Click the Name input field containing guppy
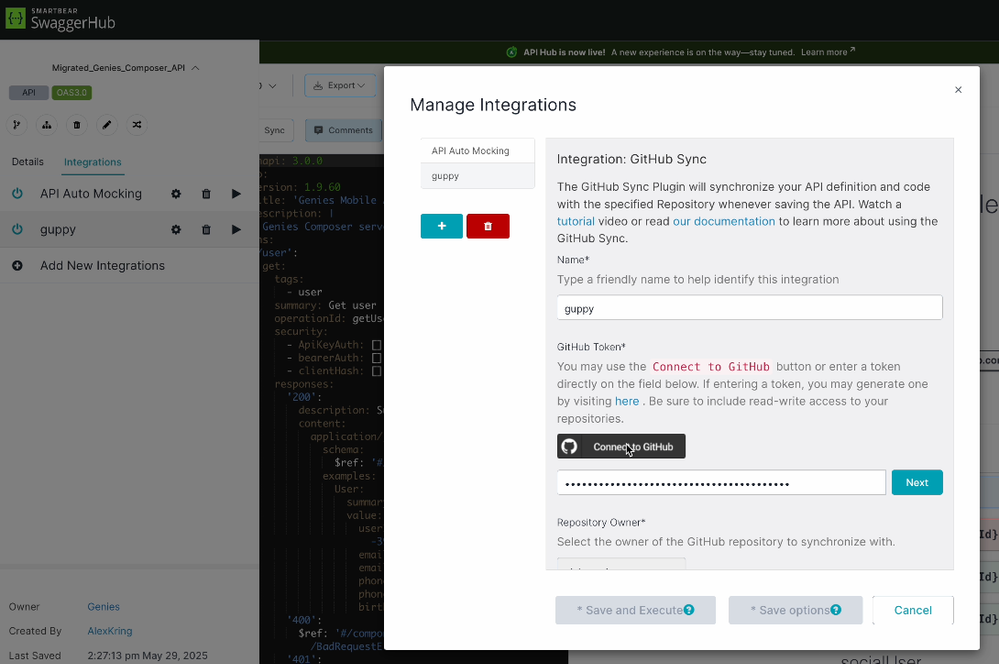Viewport: 999px width, 664px height. coord(749,308)
